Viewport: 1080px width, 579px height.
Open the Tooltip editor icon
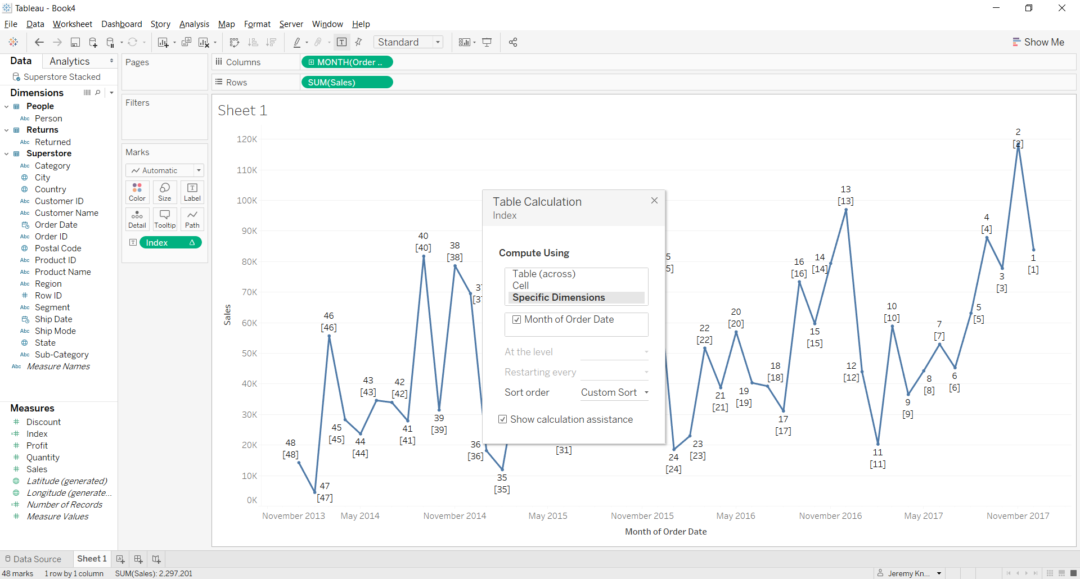164,218
